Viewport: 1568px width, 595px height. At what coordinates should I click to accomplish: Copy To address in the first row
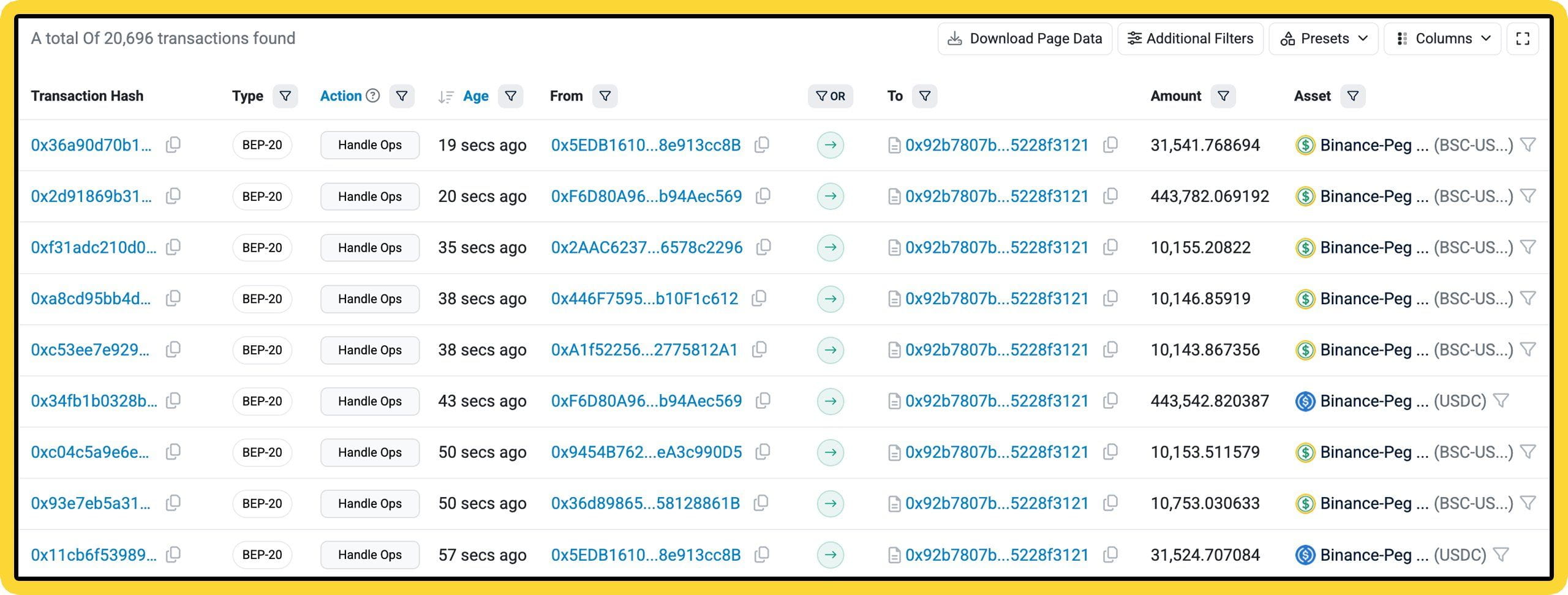pos(1110,145)
